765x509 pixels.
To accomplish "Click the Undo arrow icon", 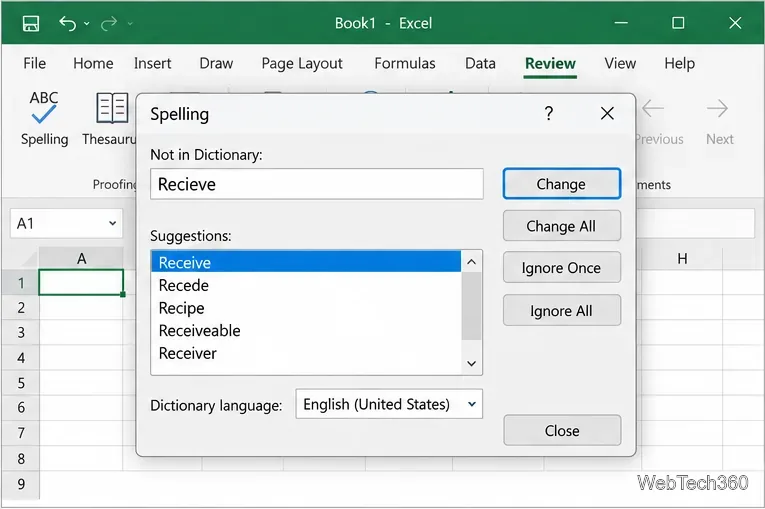I will 67,23.
